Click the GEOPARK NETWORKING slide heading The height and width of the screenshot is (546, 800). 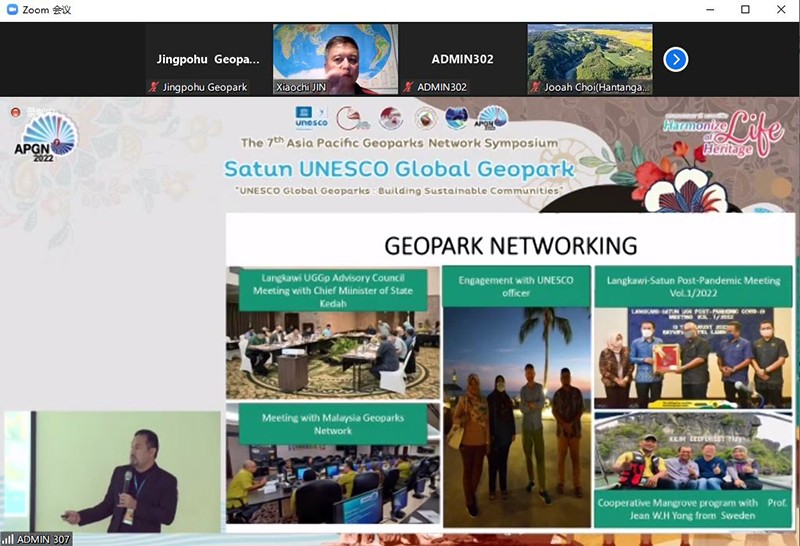click(511, 245)
